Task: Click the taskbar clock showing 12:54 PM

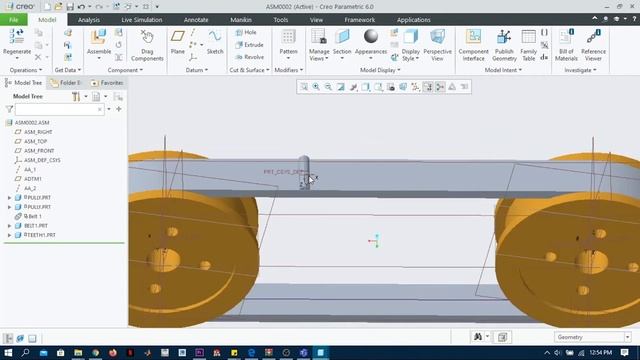Action: pos(601,352)
